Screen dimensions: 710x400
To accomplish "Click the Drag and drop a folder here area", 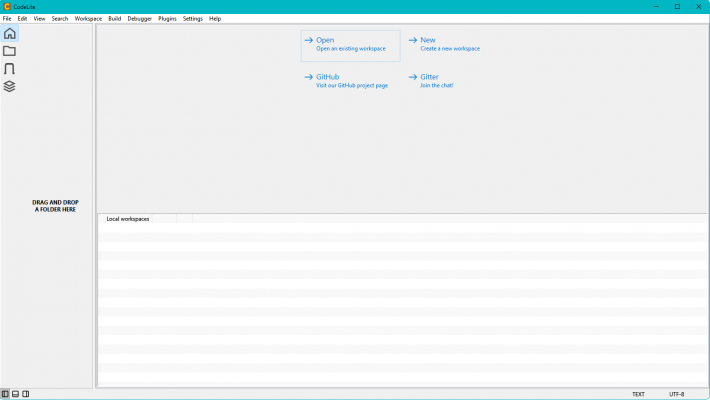I will click(55, 206).
